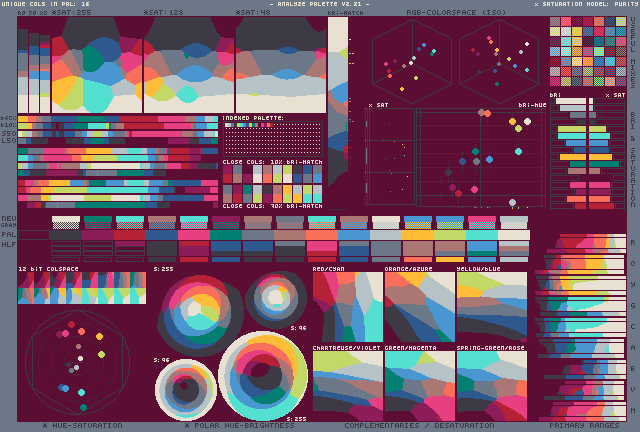Click the 'Hue-Saturation' bottom label
Image resolution: width=640 pixels, height=432 pixels.
(82, 426)
